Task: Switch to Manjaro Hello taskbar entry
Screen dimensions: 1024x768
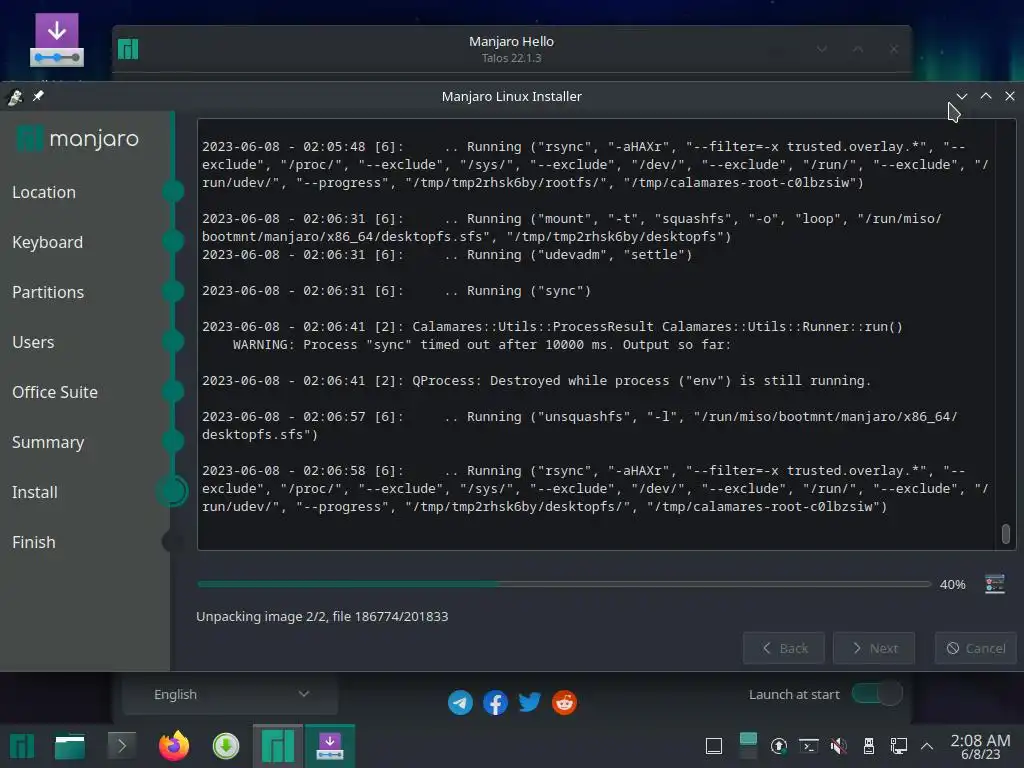Action: tap(278, 746)
